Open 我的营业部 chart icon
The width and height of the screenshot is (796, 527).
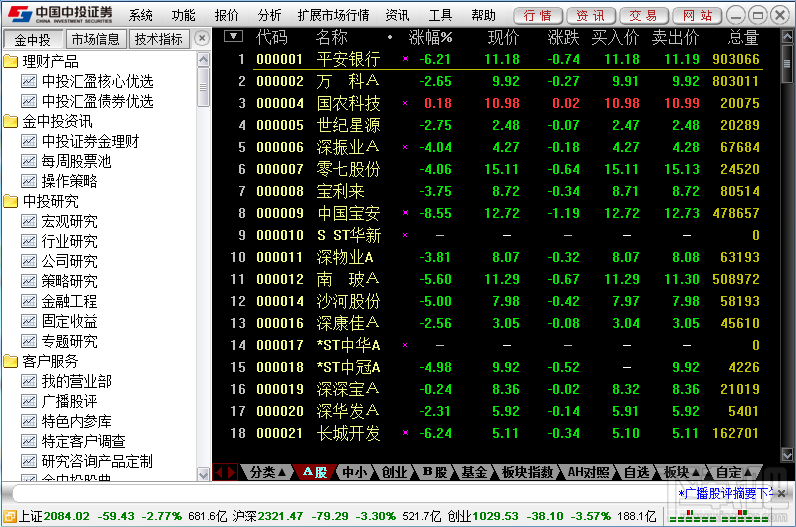click(29, 381)
